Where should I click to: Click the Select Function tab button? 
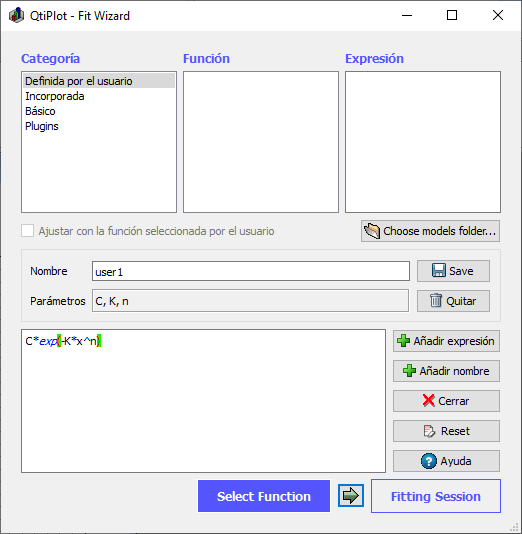[x=264, y=496]
